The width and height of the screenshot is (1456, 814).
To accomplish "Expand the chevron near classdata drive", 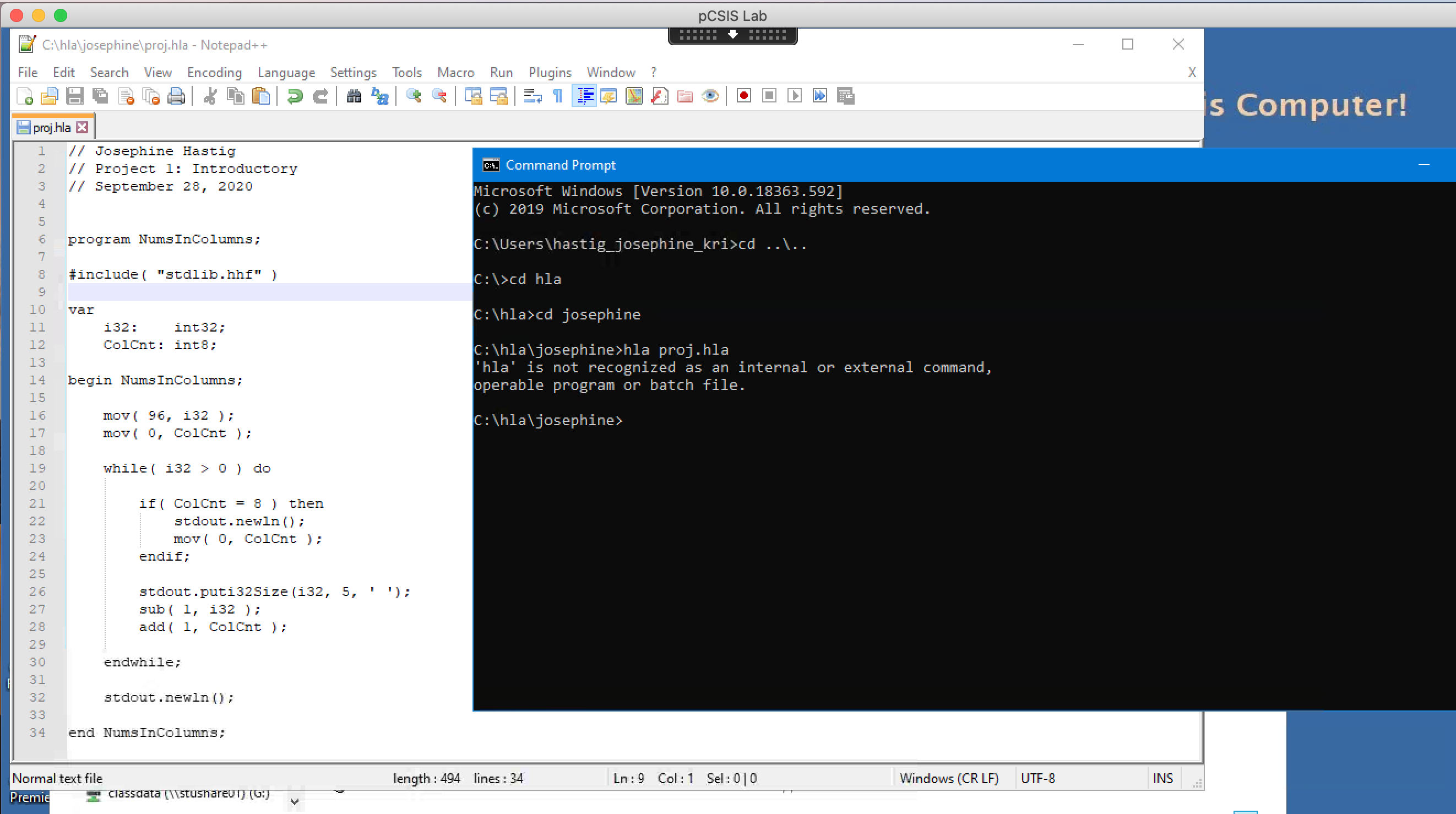I will (x=295, y=801).
